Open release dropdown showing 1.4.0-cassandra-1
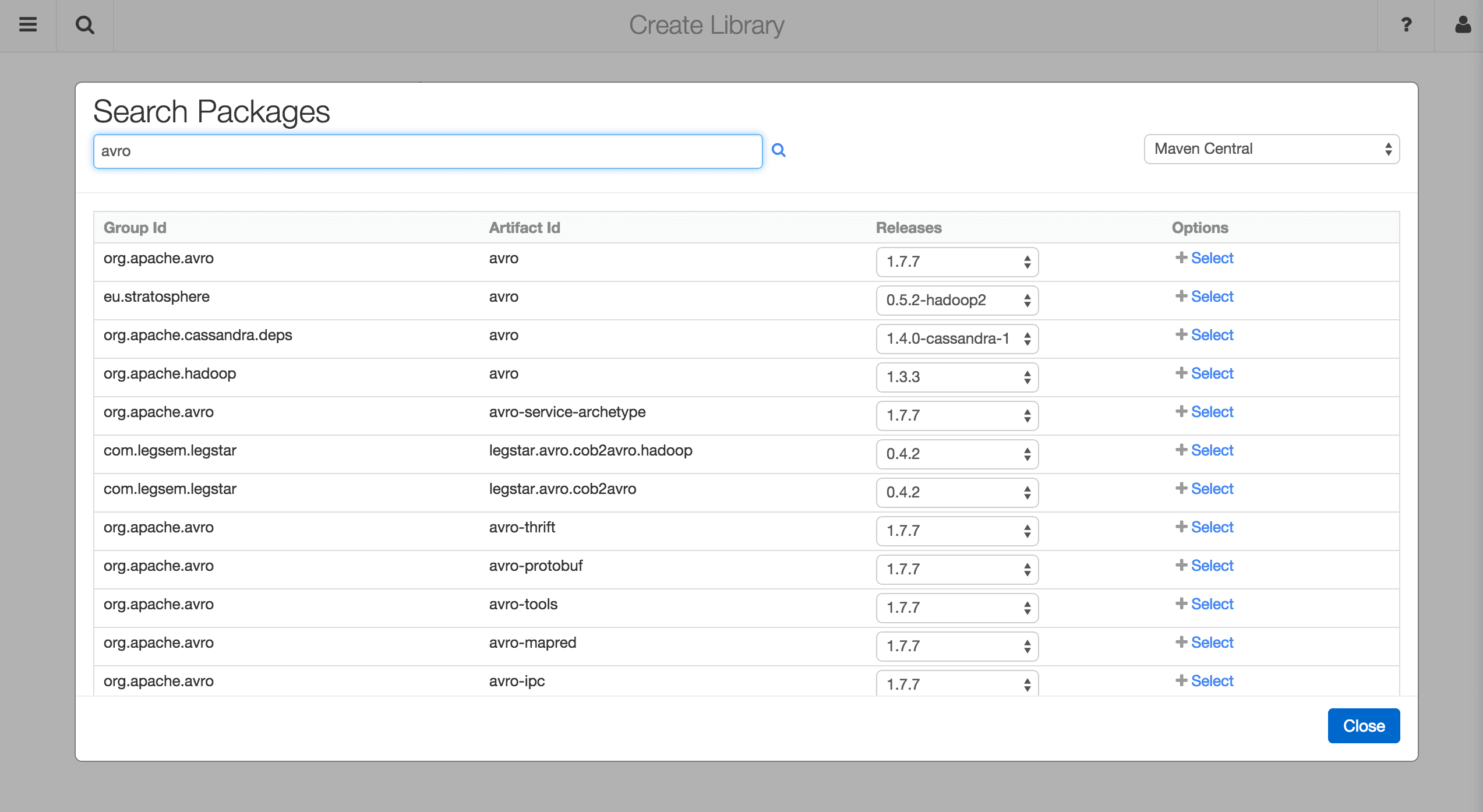The image size is (1483, 812). pyautogui.click(x=957, y=339)
